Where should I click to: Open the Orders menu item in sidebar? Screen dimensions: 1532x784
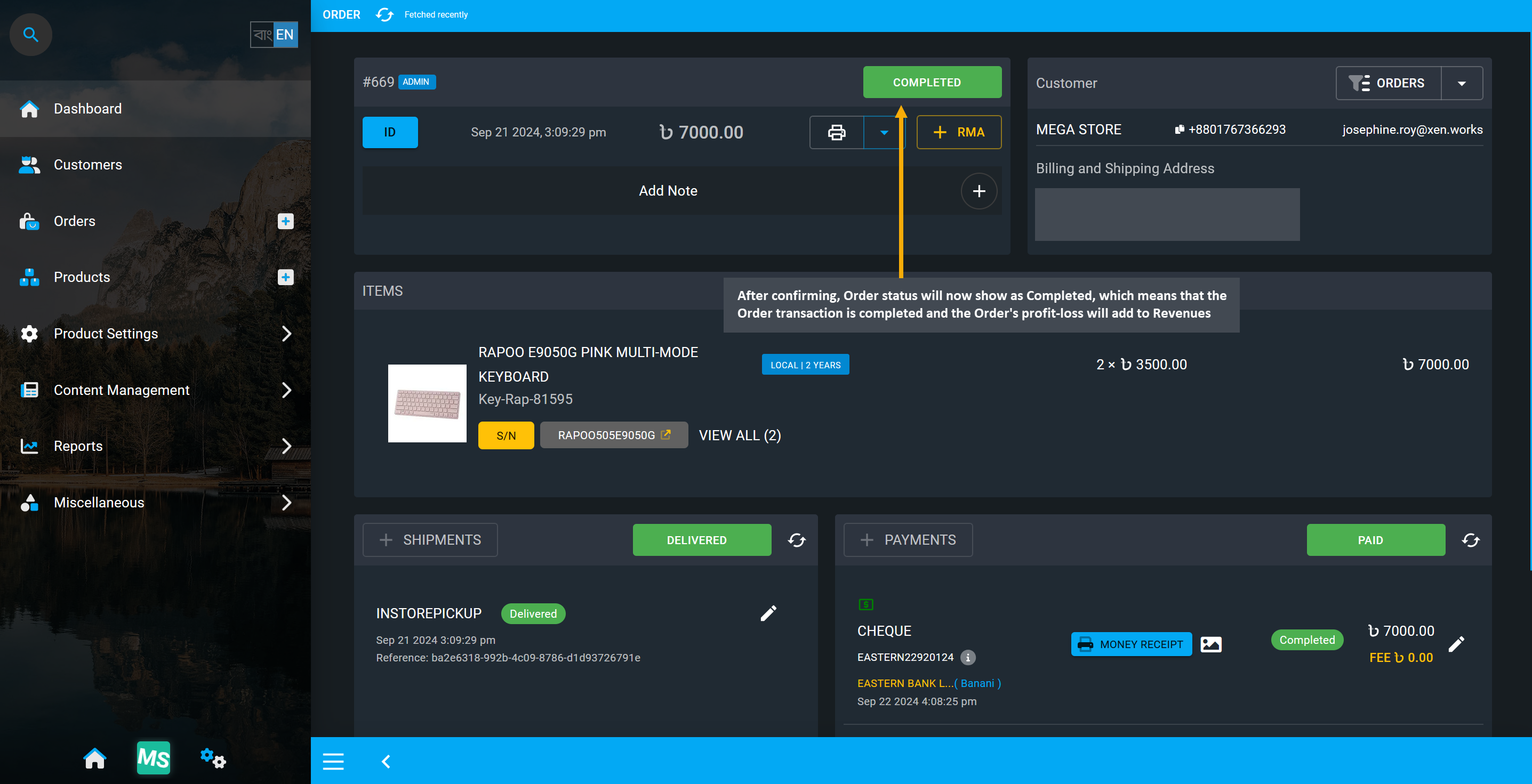(74, 220)
